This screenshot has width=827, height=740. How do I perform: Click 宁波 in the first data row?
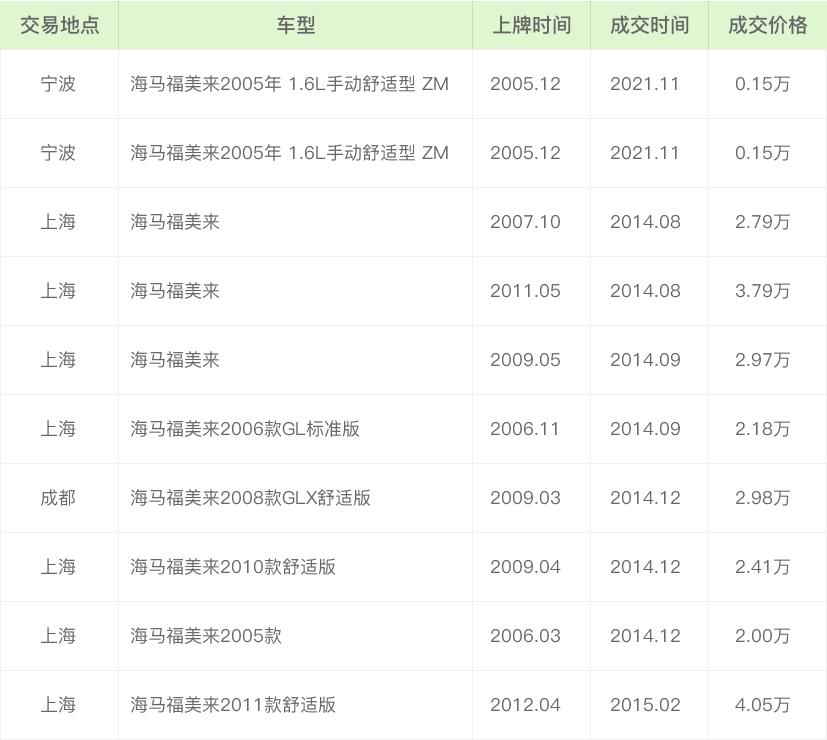pyautogui.click(x=58, y=84)
